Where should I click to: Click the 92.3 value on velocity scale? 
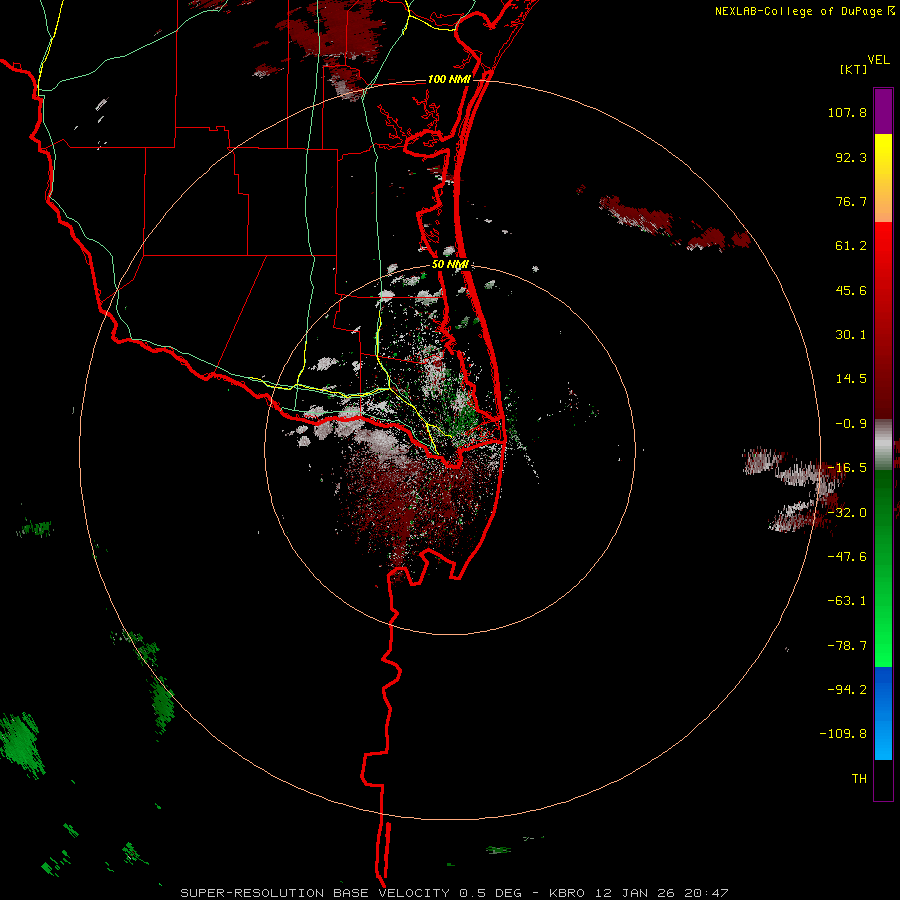click(851, 157)
